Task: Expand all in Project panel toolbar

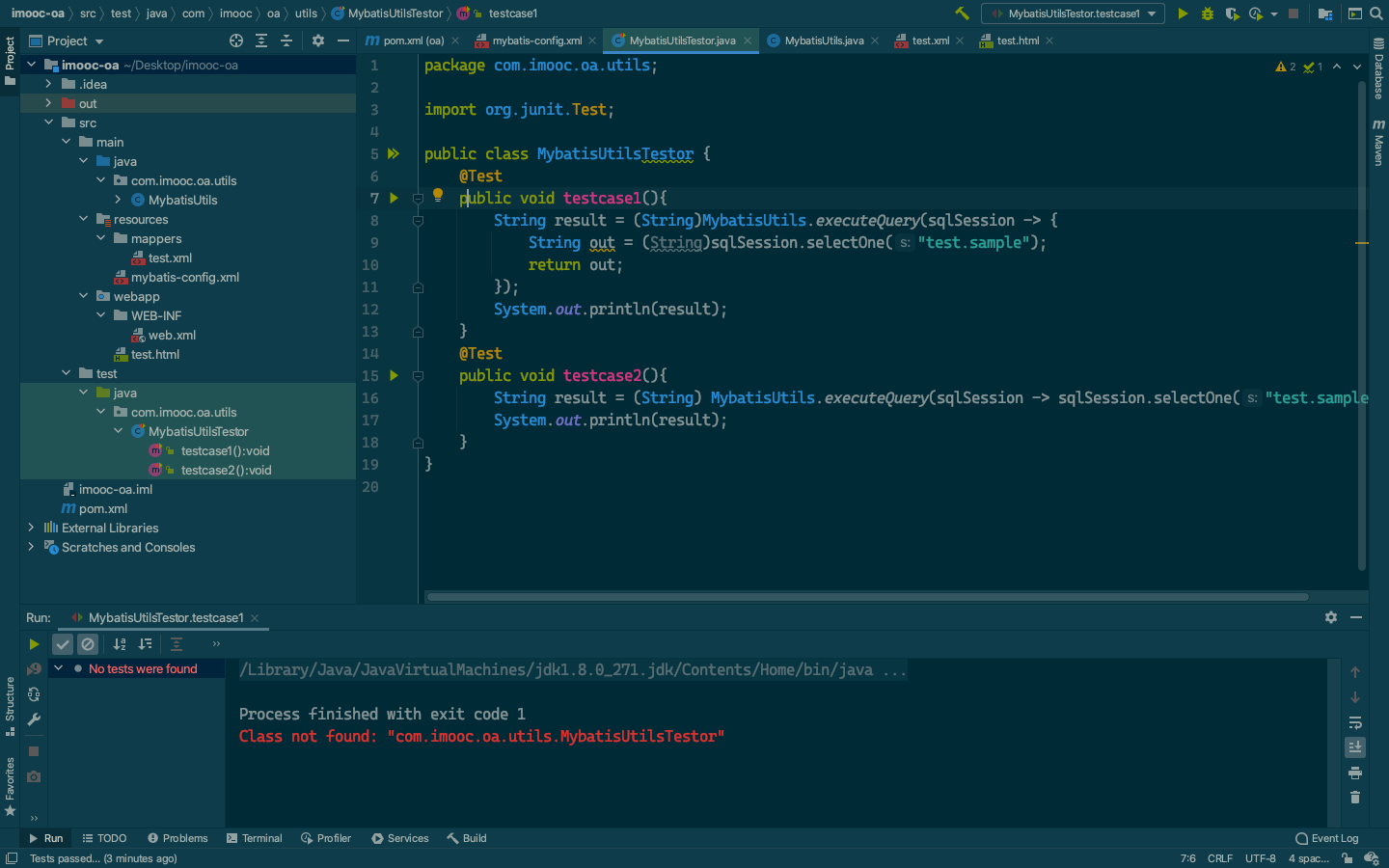Action: 261,41
